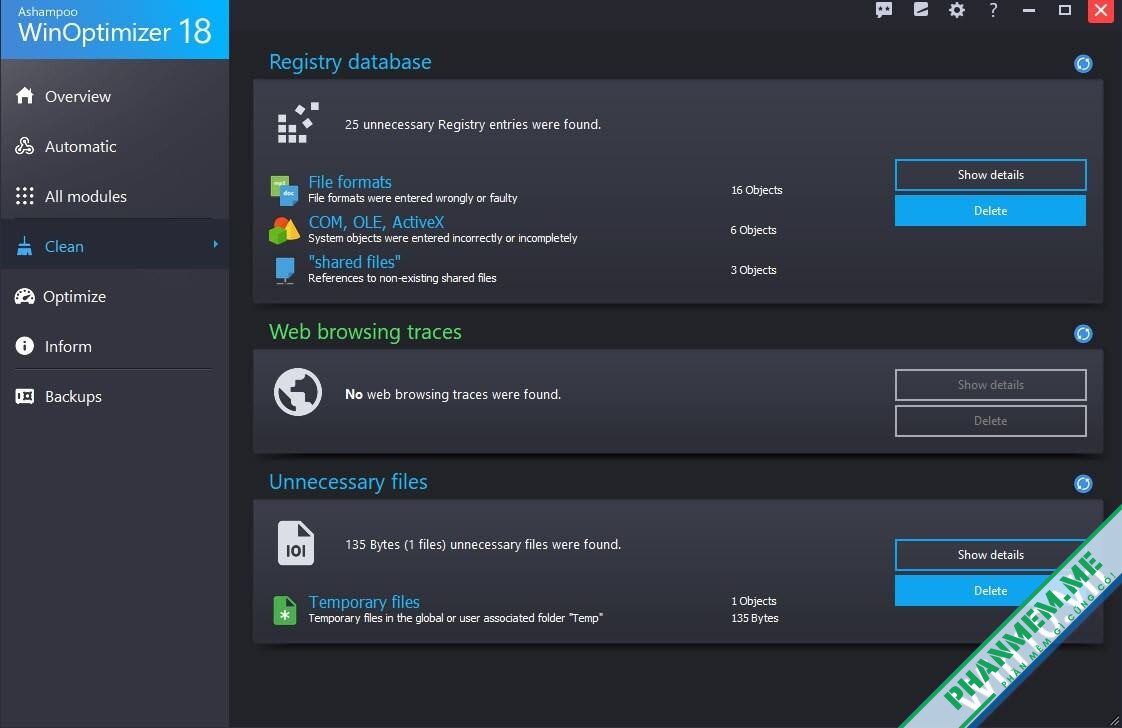The image size is (1122, 728).
Task: Click the COM, OLE, ActiveX colored shapes icon
Action: [x=284, y=230]
